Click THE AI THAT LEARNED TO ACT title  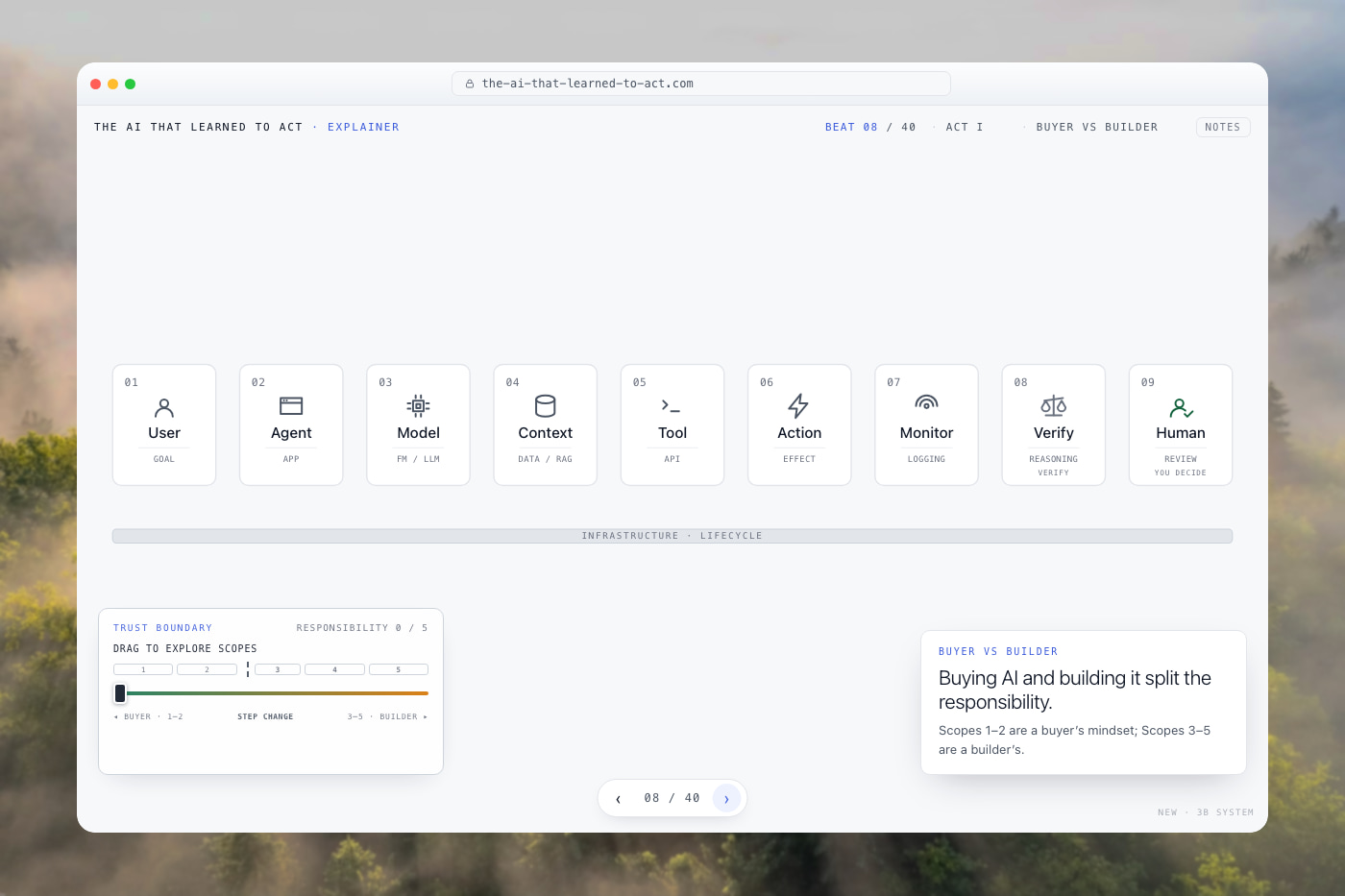coord(199,127)
